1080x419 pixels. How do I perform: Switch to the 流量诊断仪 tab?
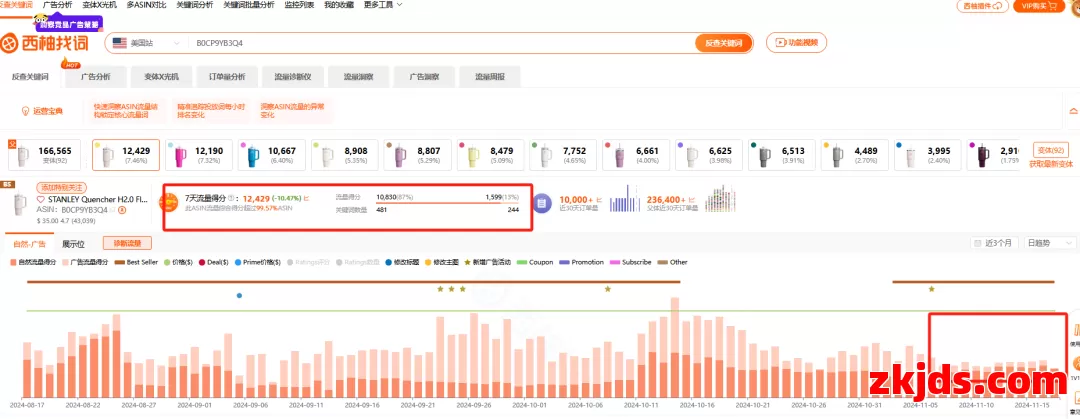(x=293, y=77)
